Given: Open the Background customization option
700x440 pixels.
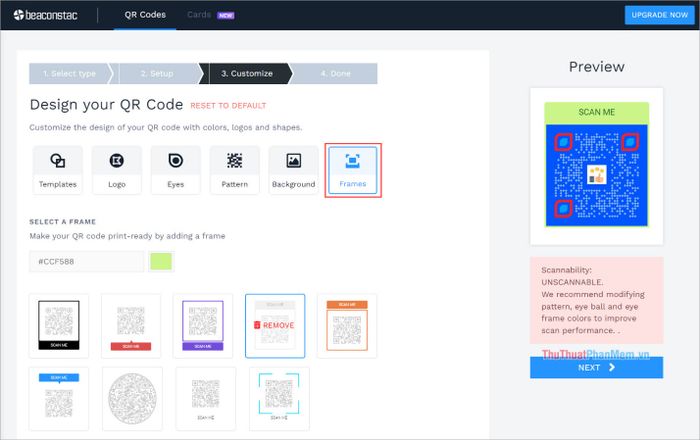Looking at the screenshot, I should pos(293,170).
